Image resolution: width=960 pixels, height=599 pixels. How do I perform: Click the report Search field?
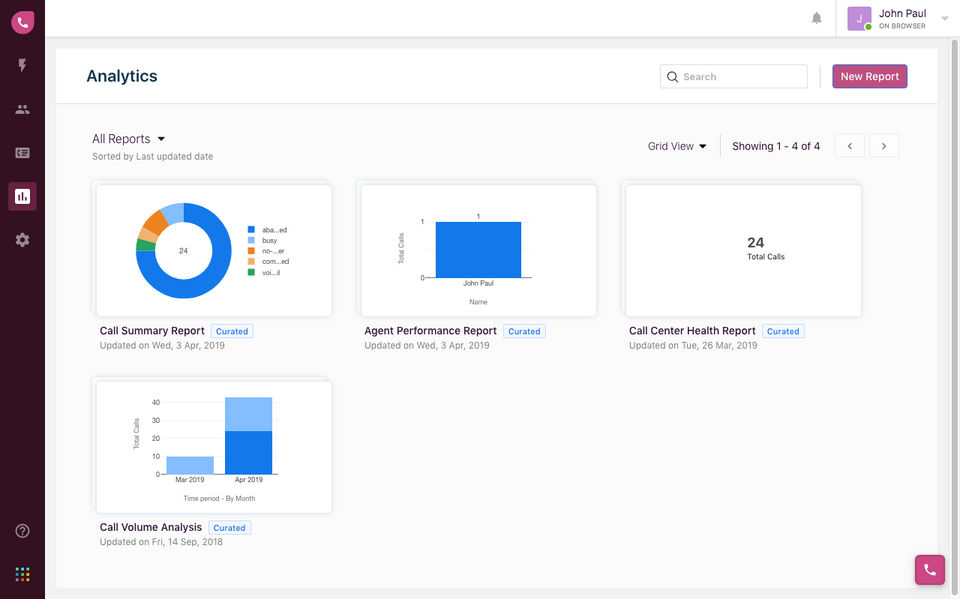(x=734, y=76)
